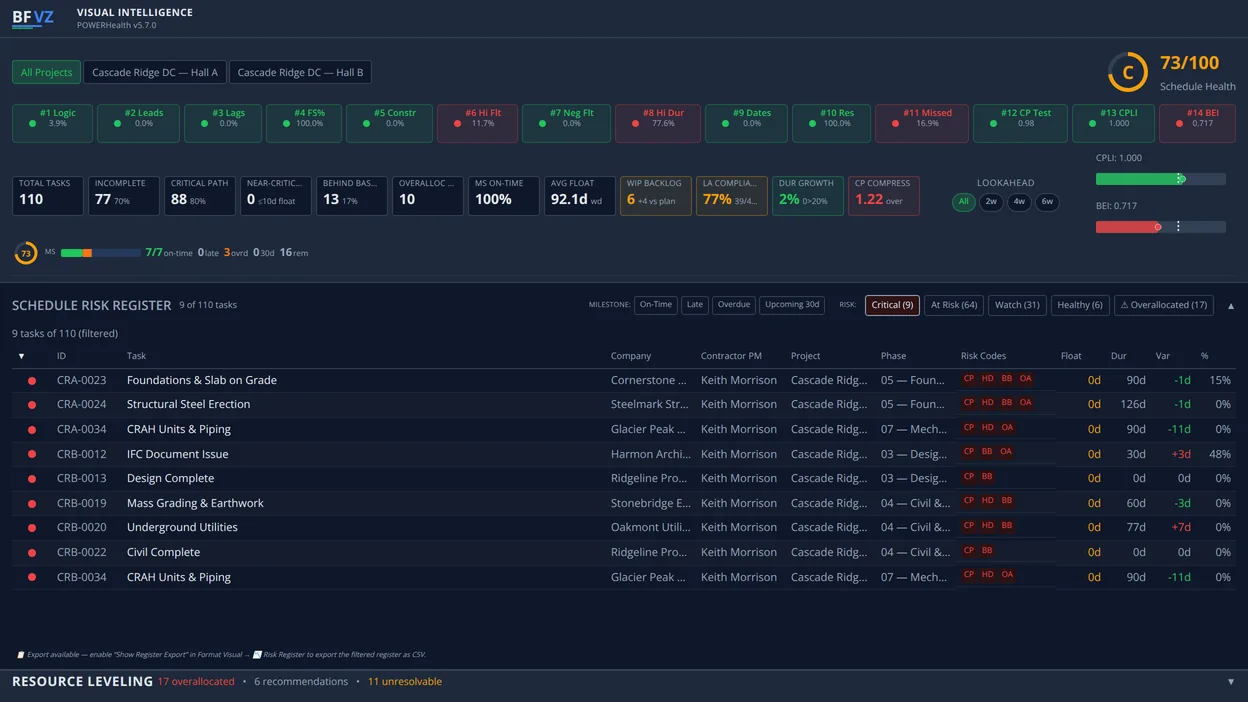Click the 17 overallocated text

(x=196, y=682)
